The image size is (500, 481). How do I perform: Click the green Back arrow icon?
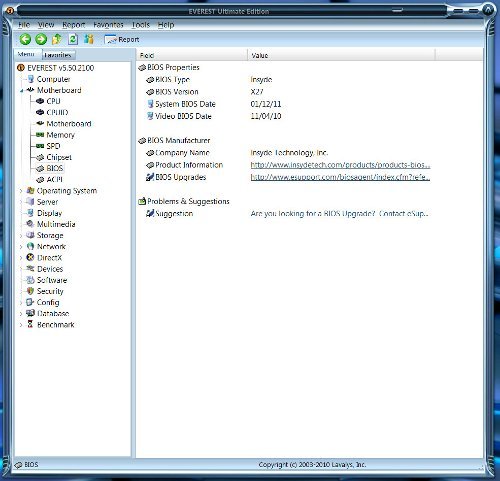pyautogui.click(x=25, y=39)
